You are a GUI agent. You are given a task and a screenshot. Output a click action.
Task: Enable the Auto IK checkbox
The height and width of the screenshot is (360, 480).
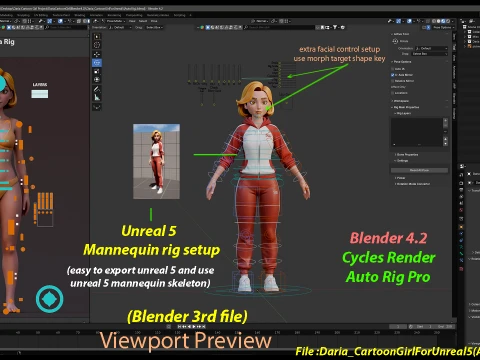pos(393,69)
